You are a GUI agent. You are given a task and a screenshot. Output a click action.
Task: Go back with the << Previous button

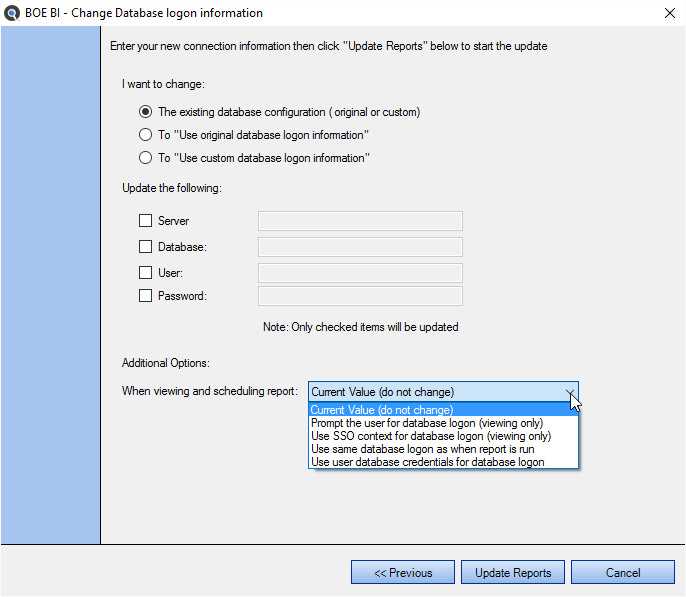(x=402, y=573)
